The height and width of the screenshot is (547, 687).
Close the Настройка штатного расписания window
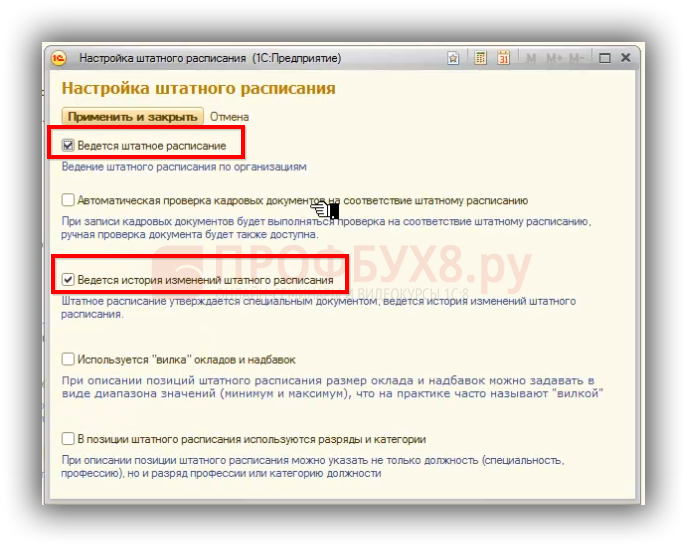tap(626, 58)
